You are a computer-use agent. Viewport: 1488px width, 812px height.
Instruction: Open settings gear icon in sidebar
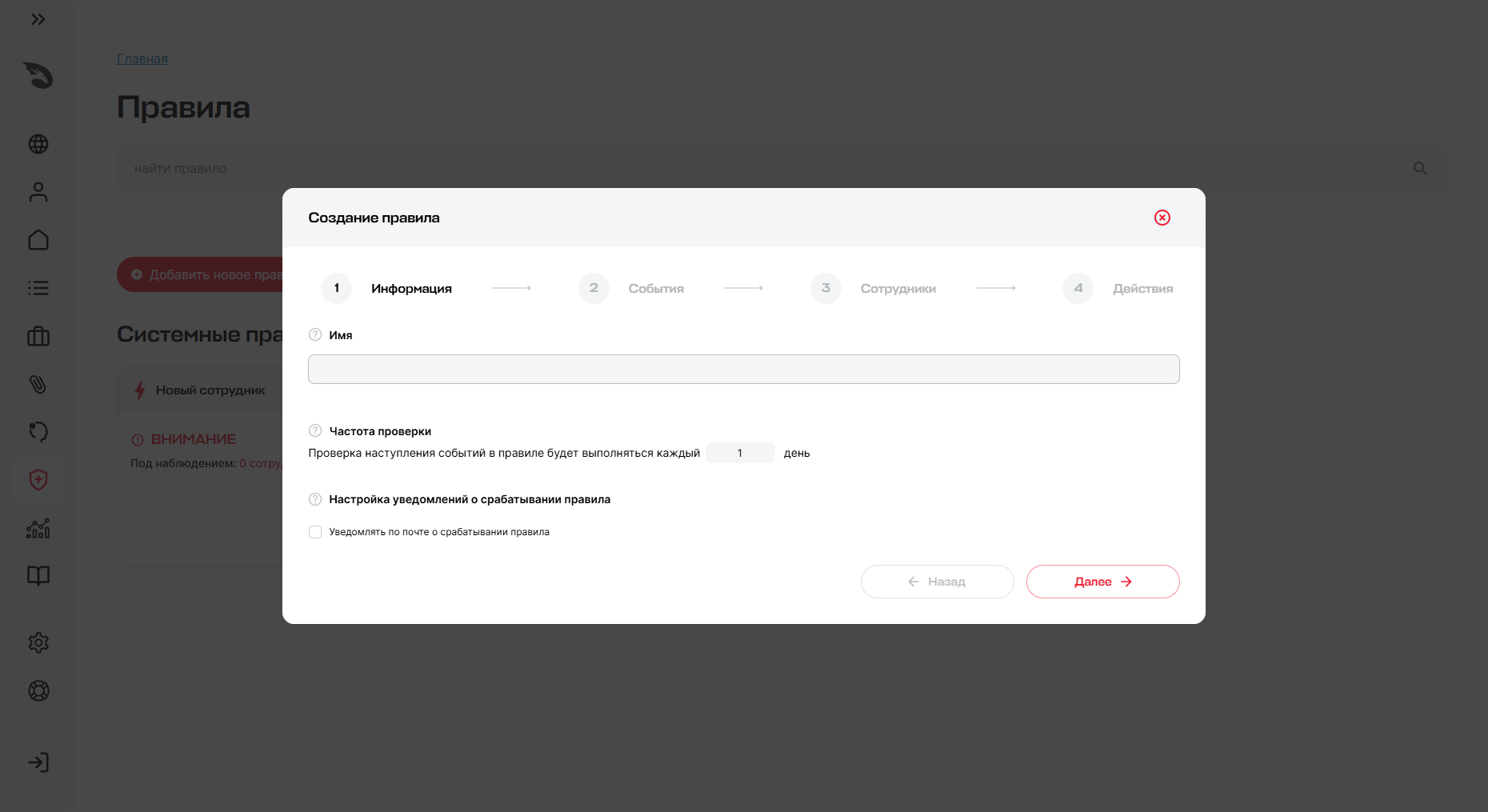point(38,642)
